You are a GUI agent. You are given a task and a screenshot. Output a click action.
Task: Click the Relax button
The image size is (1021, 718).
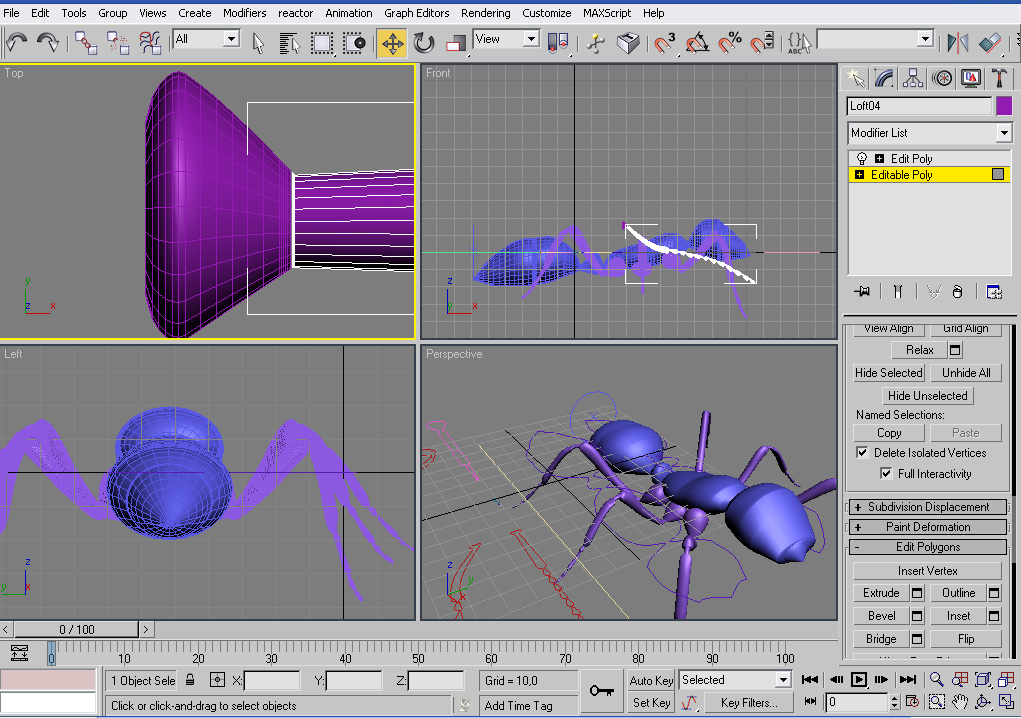point(919,350)
